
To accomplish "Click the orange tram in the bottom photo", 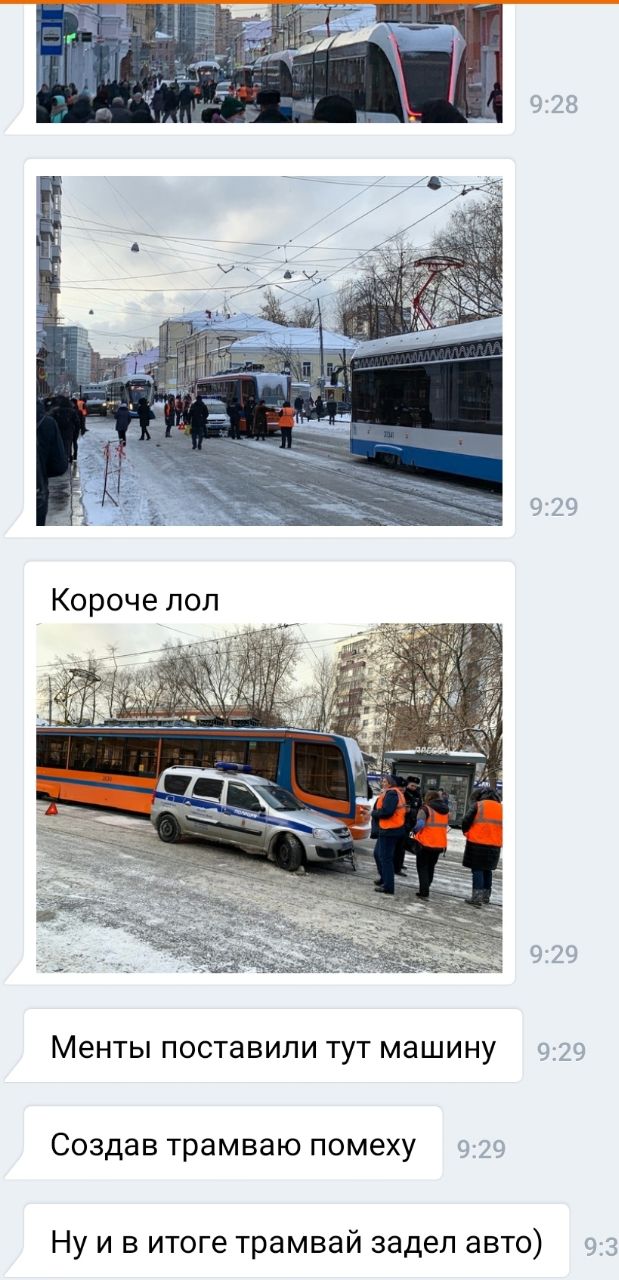I will (200, 770).
